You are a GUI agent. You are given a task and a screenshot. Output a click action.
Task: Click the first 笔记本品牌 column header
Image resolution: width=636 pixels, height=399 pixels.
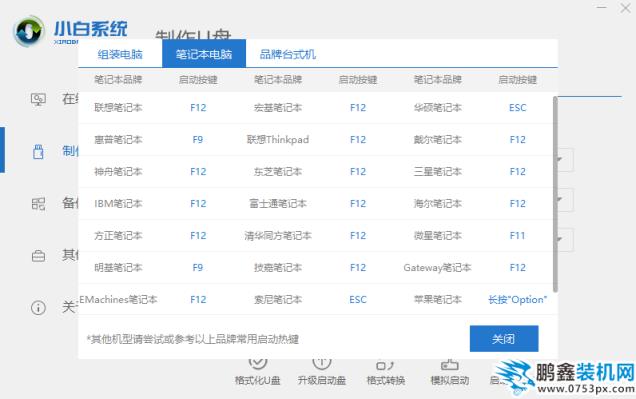click(118, 79)
